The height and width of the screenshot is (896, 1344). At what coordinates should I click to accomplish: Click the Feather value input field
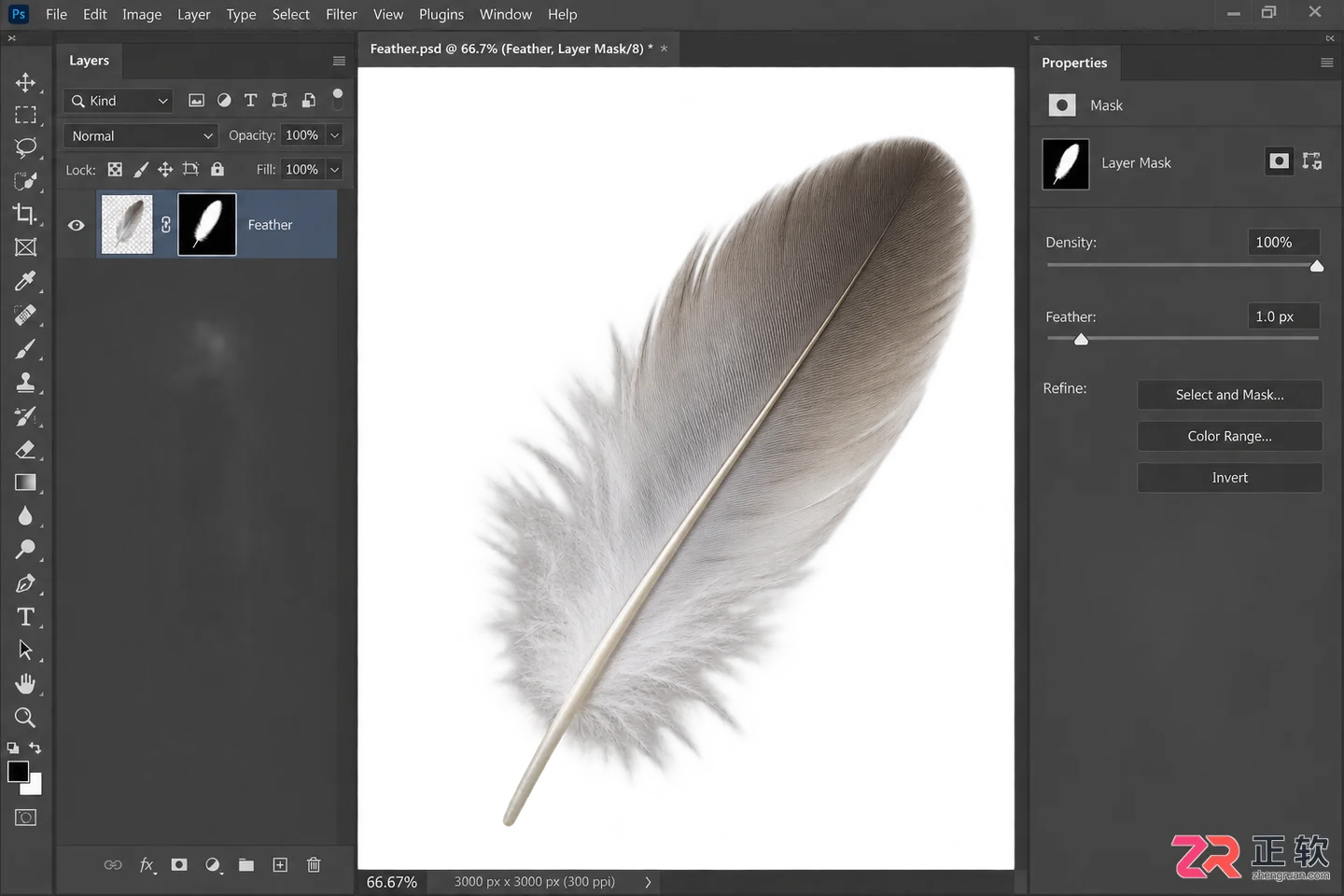click(1283, 316)
